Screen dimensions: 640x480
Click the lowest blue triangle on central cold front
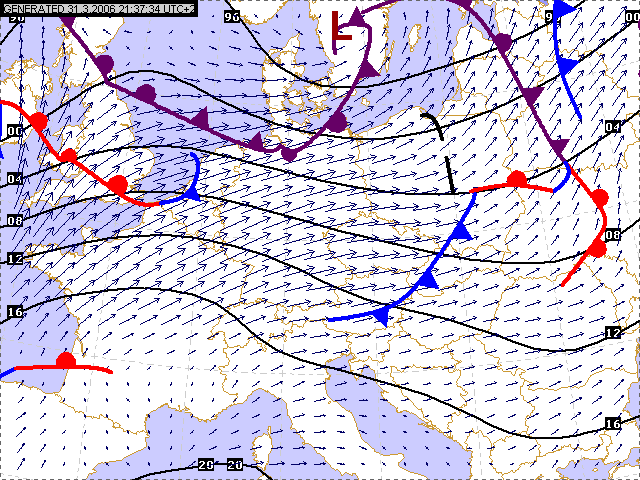coord(381,316)
